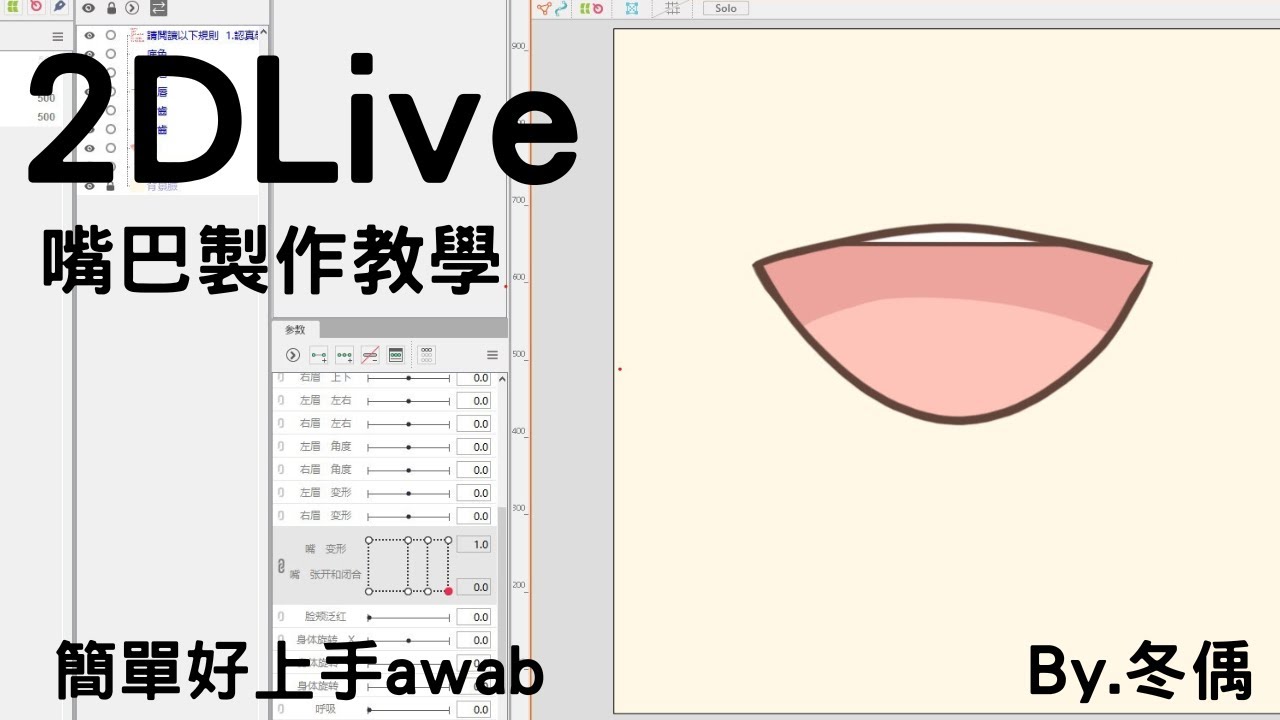Click the up arrow of the 参数 scrollbar
The image size is (1280, 720).
[x=502, y=378]
